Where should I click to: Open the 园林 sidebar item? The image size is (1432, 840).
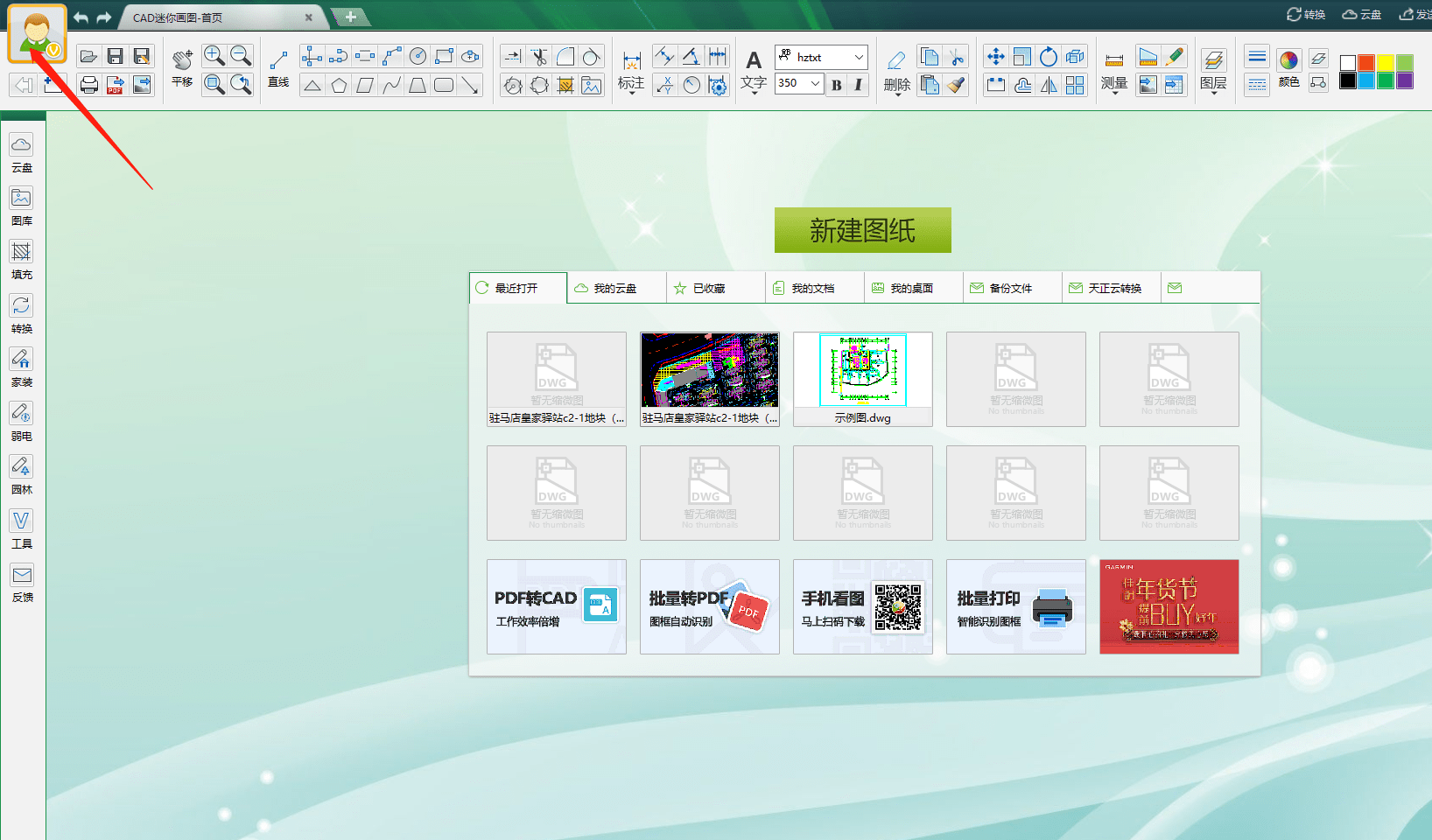tap(22, 475)
